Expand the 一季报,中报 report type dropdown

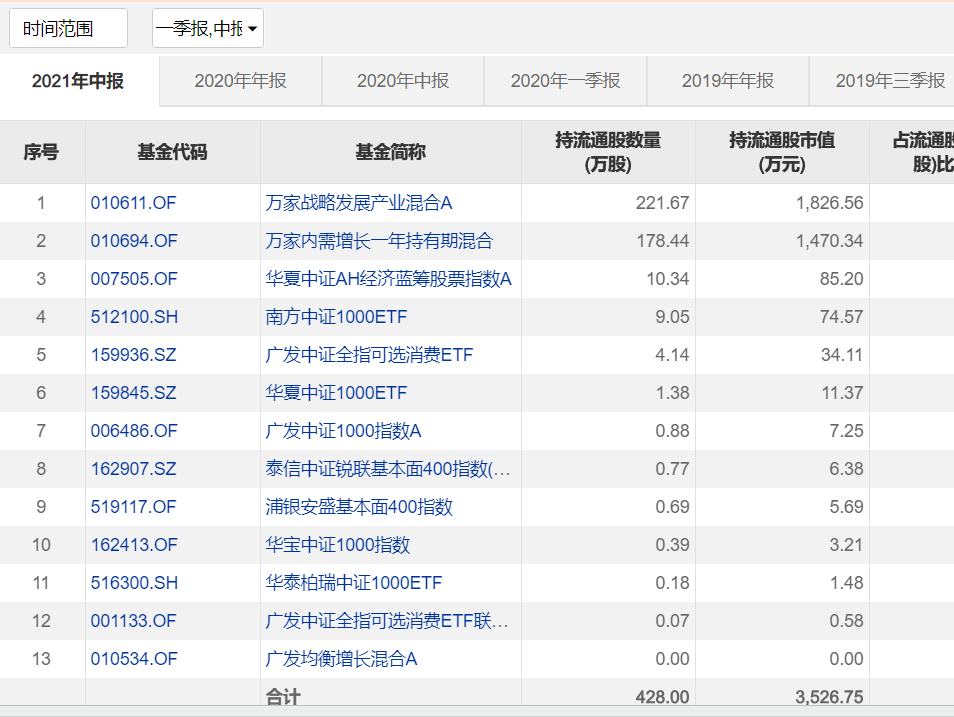(205, 27)
